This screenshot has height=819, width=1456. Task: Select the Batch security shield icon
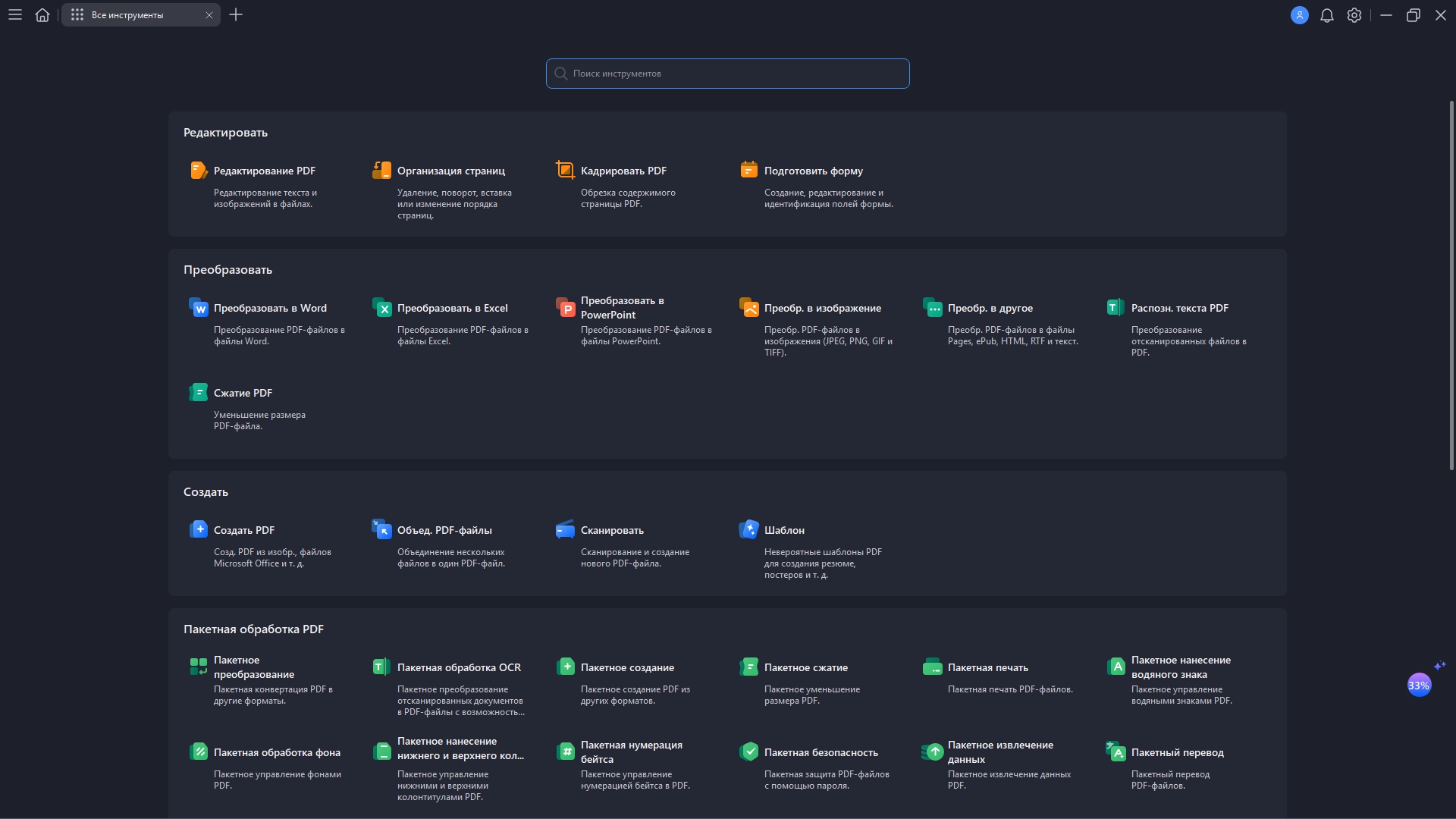click(748, 752)
